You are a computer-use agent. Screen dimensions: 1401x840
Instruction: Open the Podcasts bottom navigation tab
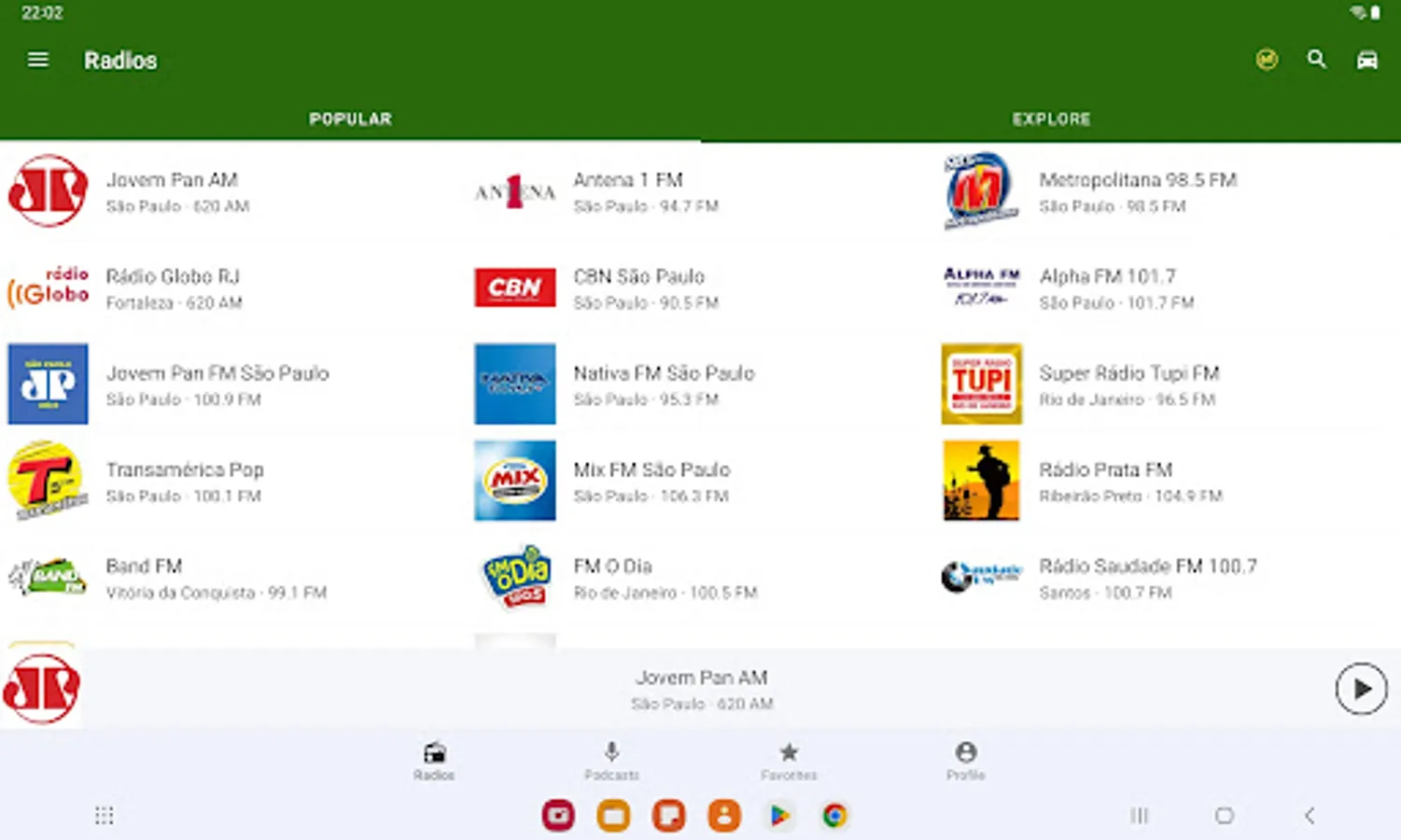point(611,761)
